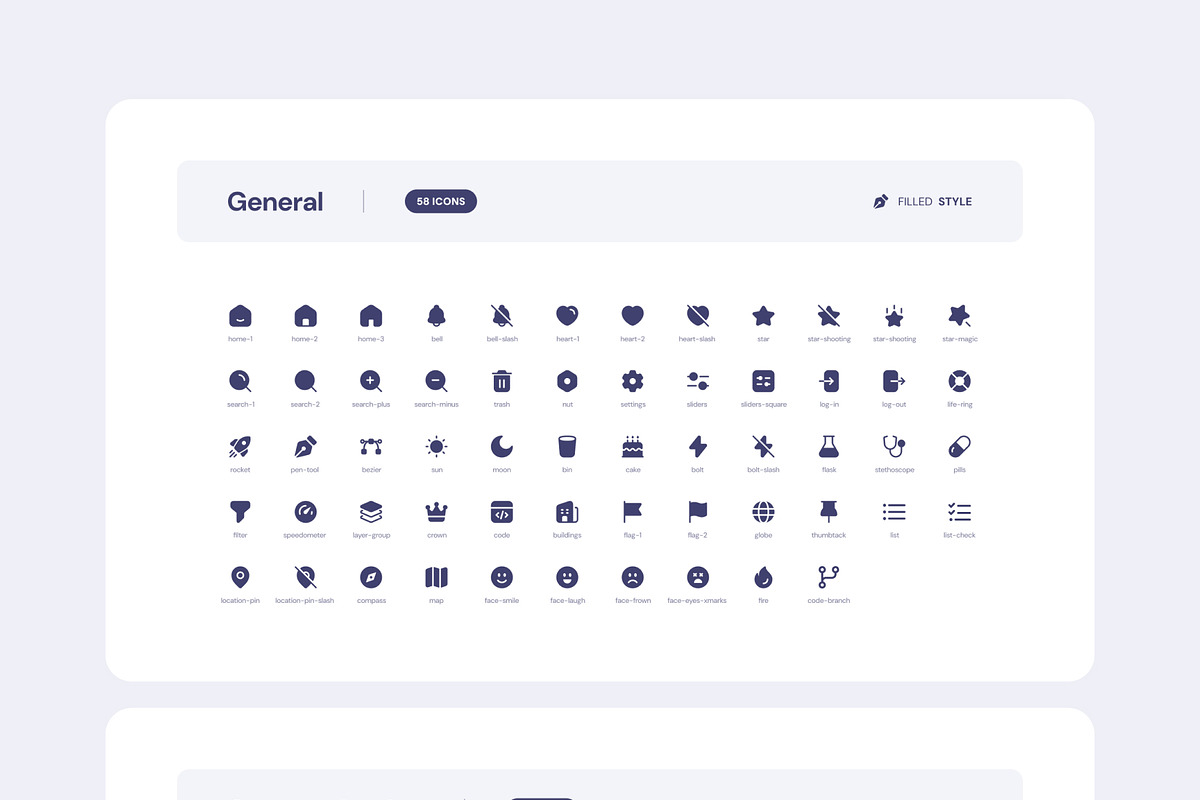The width and height of the screenshot is (1200, 800).
Task: Select the bolt icon without slash
Action: pyautogui.click(x=697, y=446)
